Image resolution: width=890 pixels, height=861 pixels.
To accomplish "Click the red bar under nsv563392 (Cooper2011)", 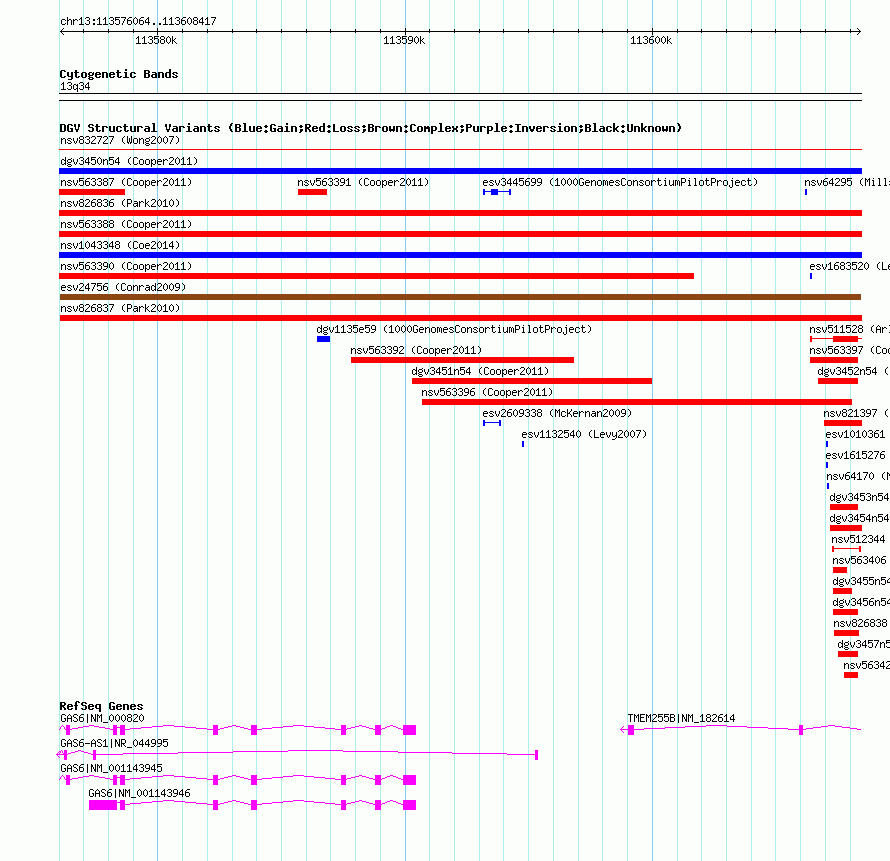I will (462, 360).
